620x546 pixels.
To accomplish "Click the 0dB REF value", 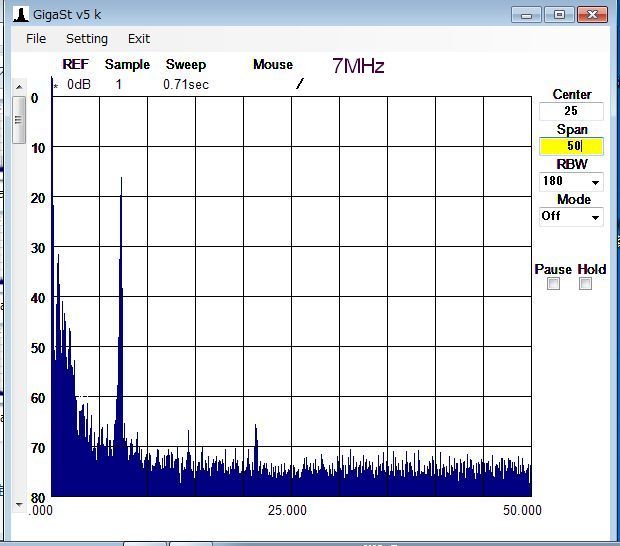I will click(79, 85).
